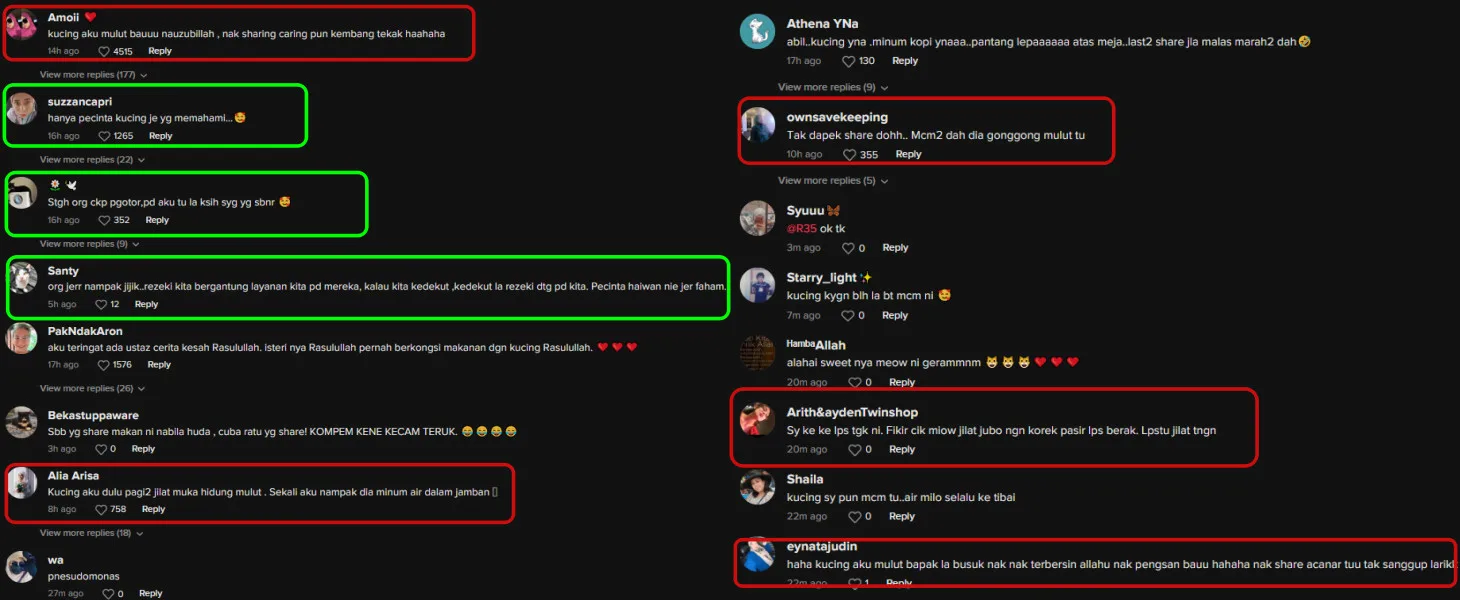Tap the heart icon on suzzancapri's comment

click(104, 136)
